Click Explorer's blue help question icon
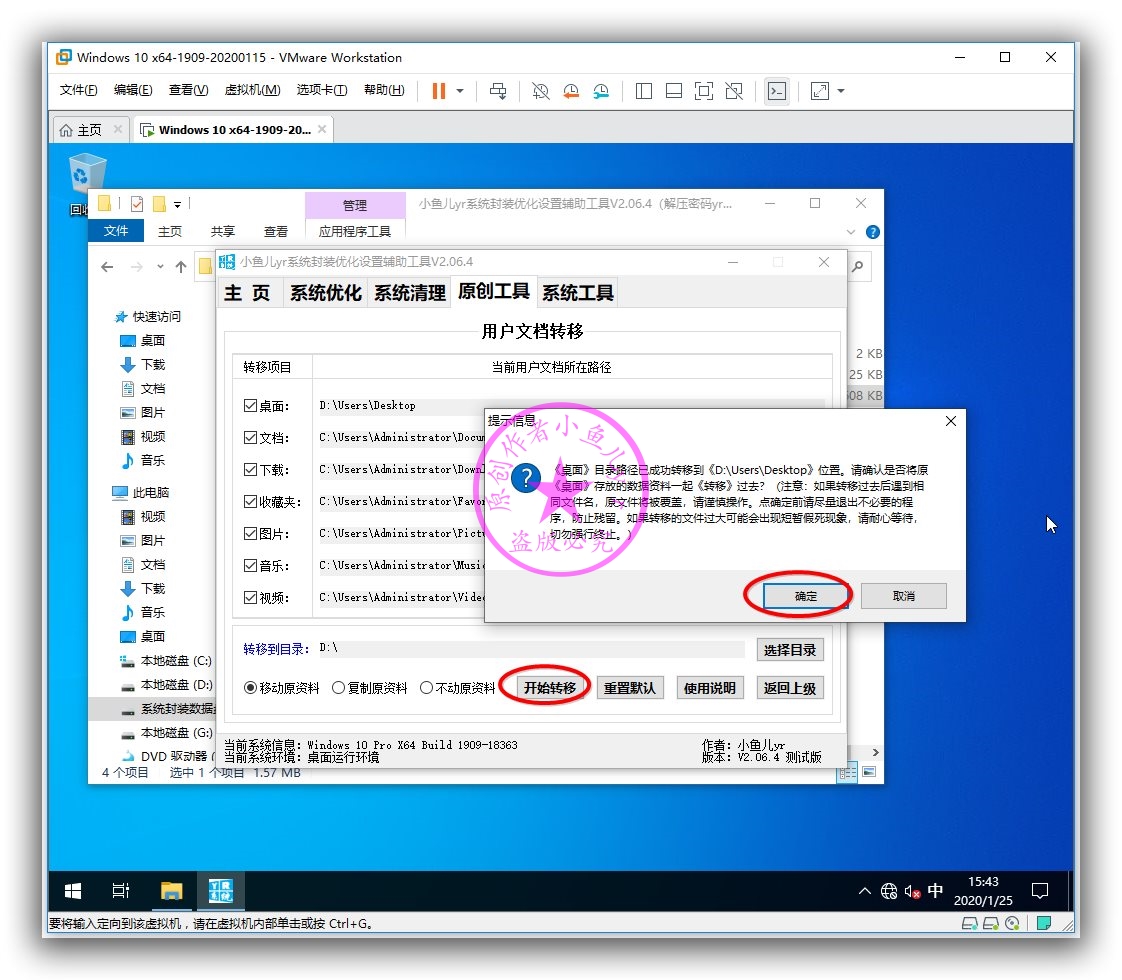This screenshot has height=980, width=1122. pos(872,232)
